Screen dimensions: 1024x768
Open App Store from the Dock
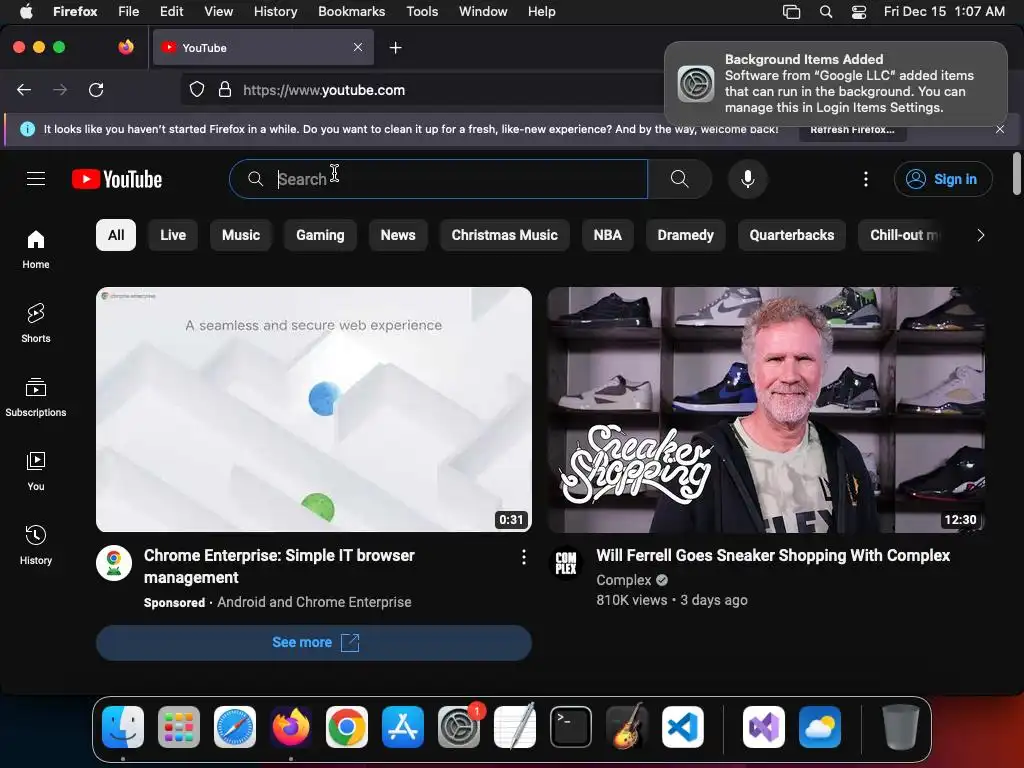coord(403,727)
